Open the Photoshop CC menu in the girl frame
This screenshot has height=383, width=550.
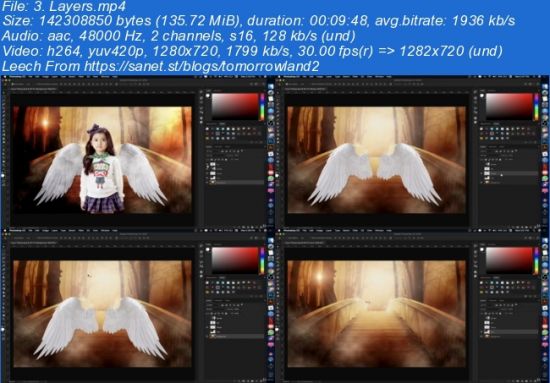[17, 77]
